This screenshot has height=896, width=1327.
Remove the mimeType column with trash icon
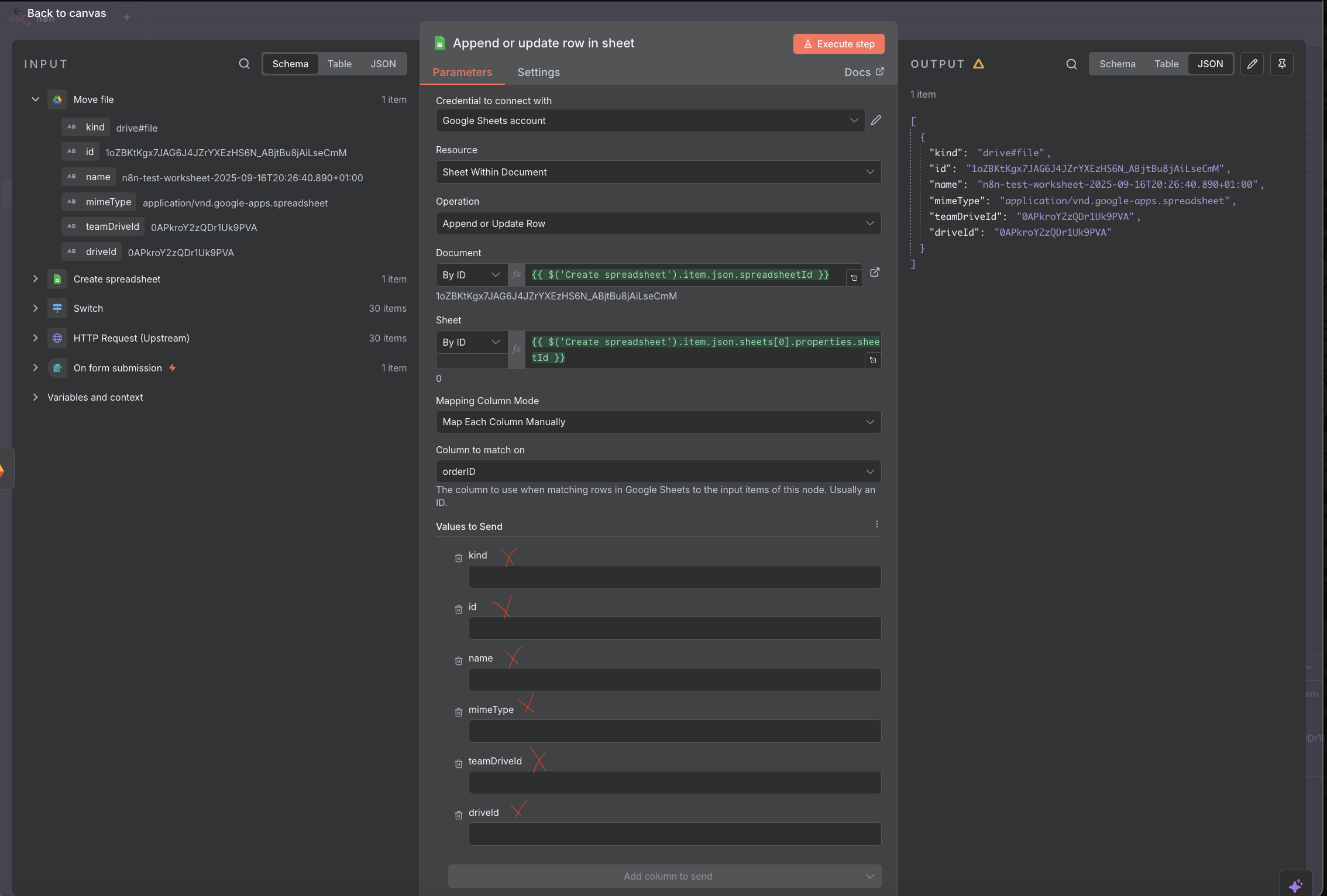pos(459,712)
